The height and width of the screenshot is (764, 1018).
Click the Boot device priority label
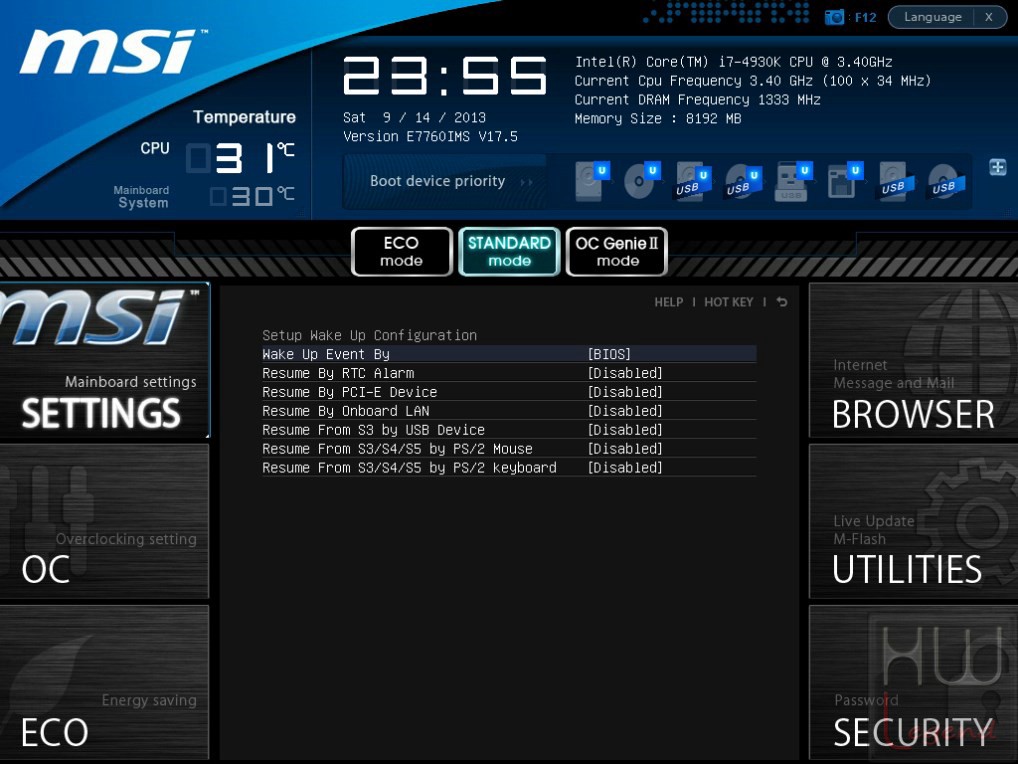coord(437,181)
